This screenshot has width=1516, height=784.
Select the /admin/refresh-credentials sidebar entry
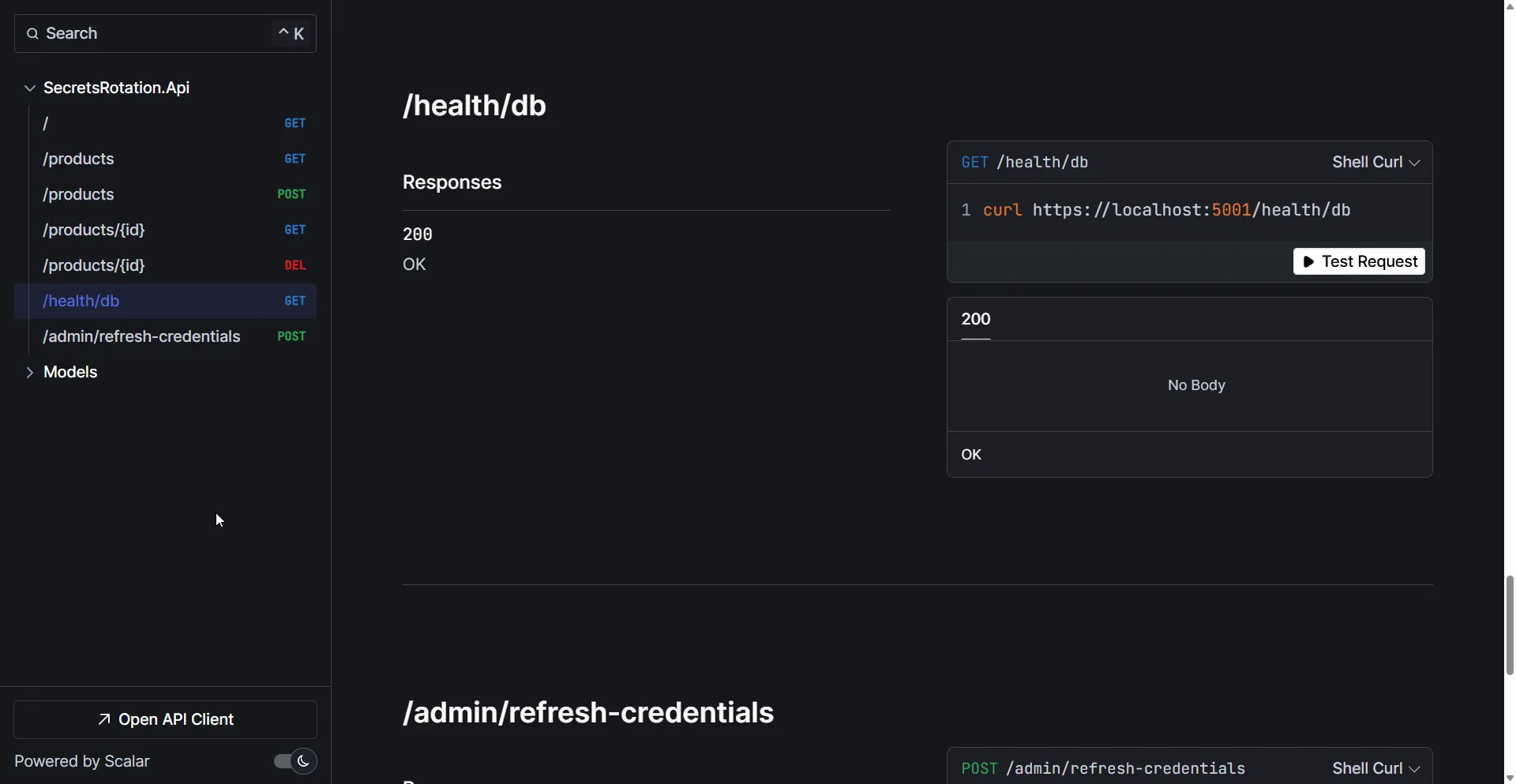141,336
